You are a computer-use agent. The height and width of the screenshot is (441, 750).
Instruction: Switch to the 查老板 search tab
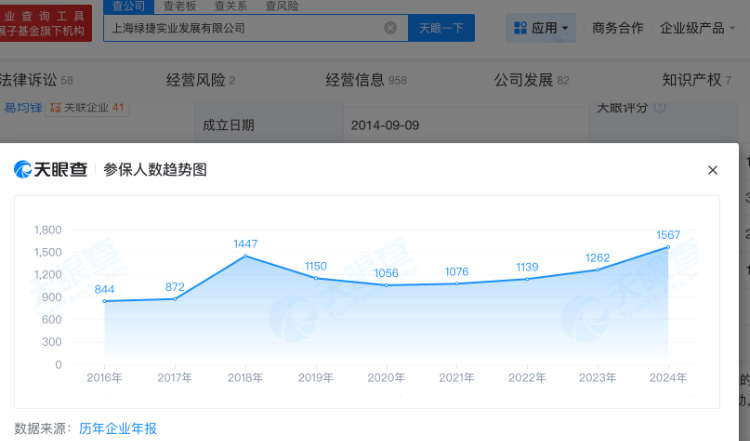pos(180,6)
